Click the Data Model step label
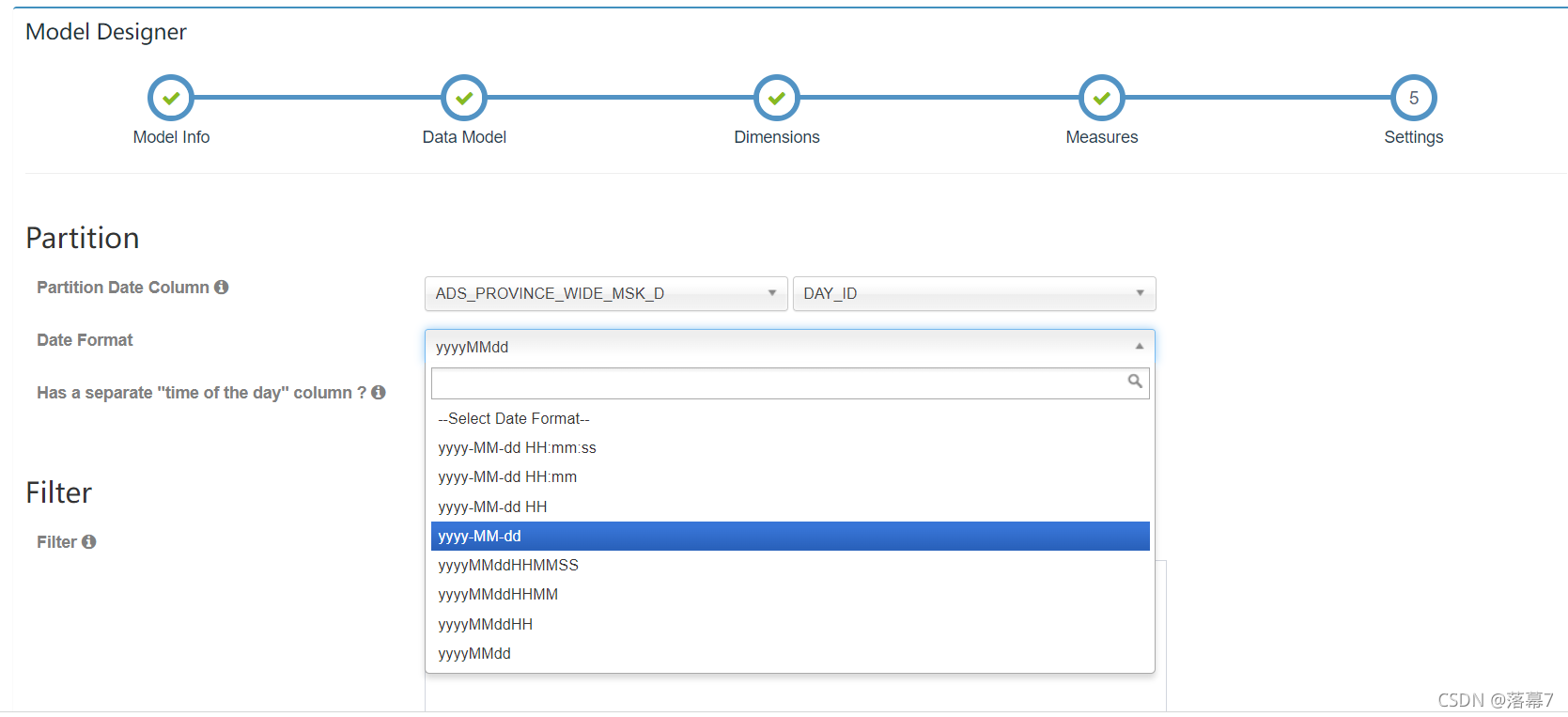 click(x=464, y=137)
